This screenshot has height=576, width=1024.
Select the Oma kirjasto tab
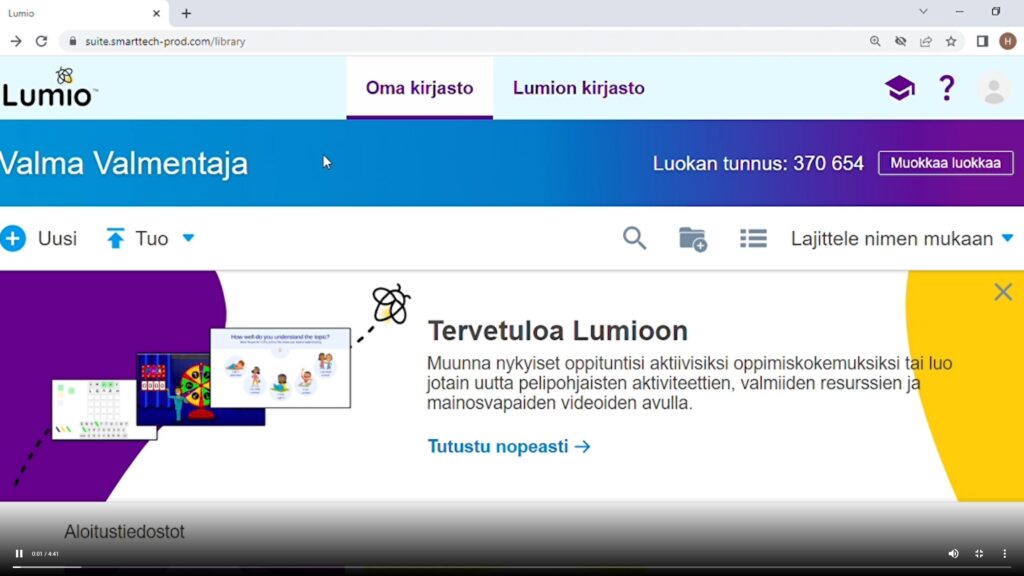(419, 88)
